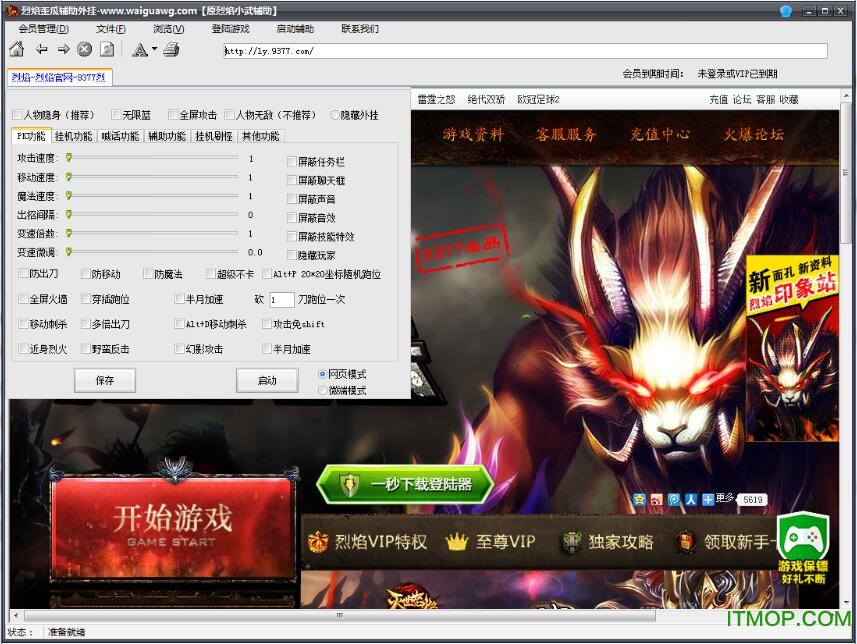Screen dimensions: 857x644
Task: Click the 雷霆之怒 top link
Action: pos(436,99)
